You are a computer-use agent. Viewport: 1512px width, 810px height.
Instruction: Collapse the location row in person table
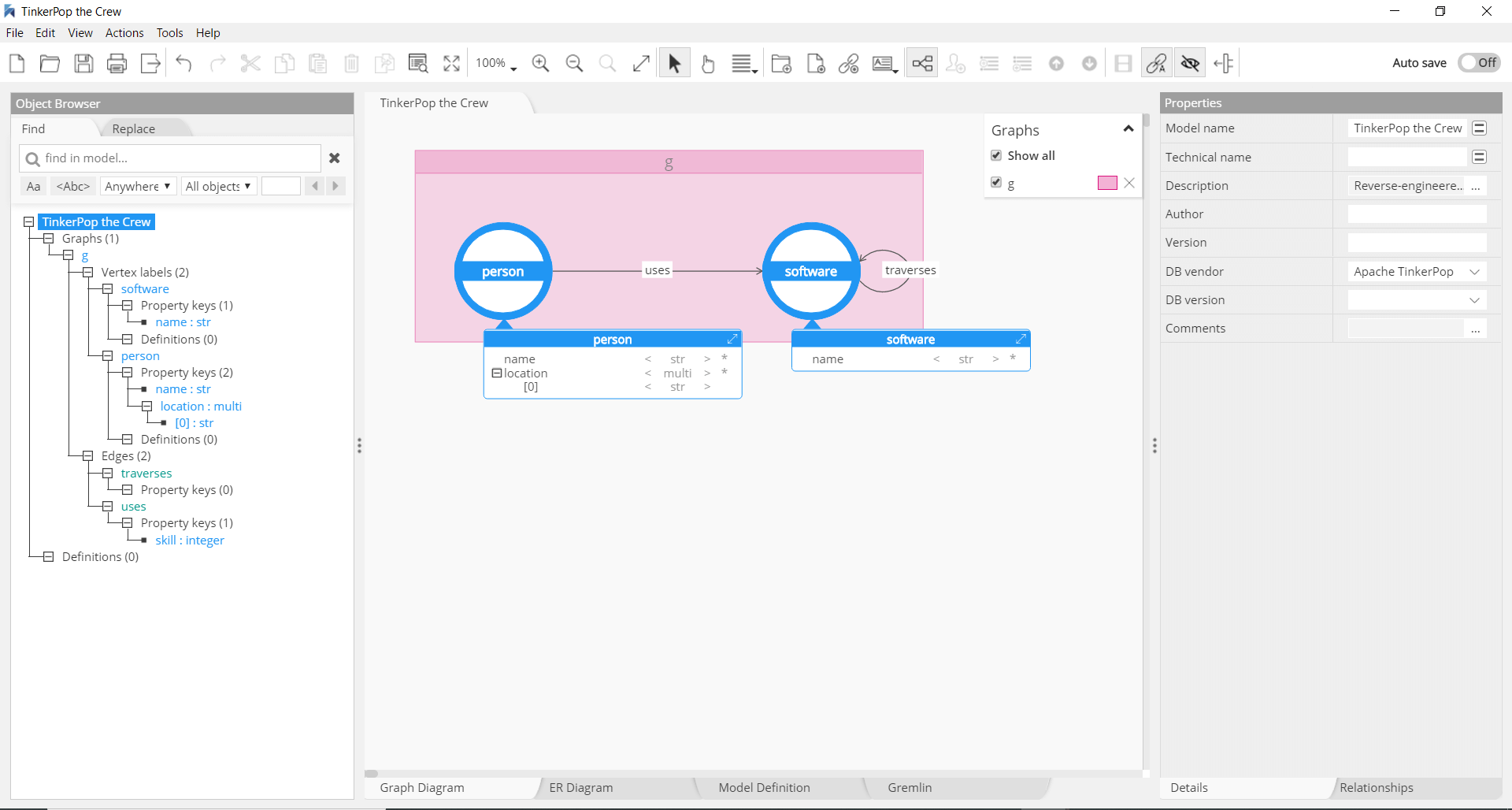(497, 373)
